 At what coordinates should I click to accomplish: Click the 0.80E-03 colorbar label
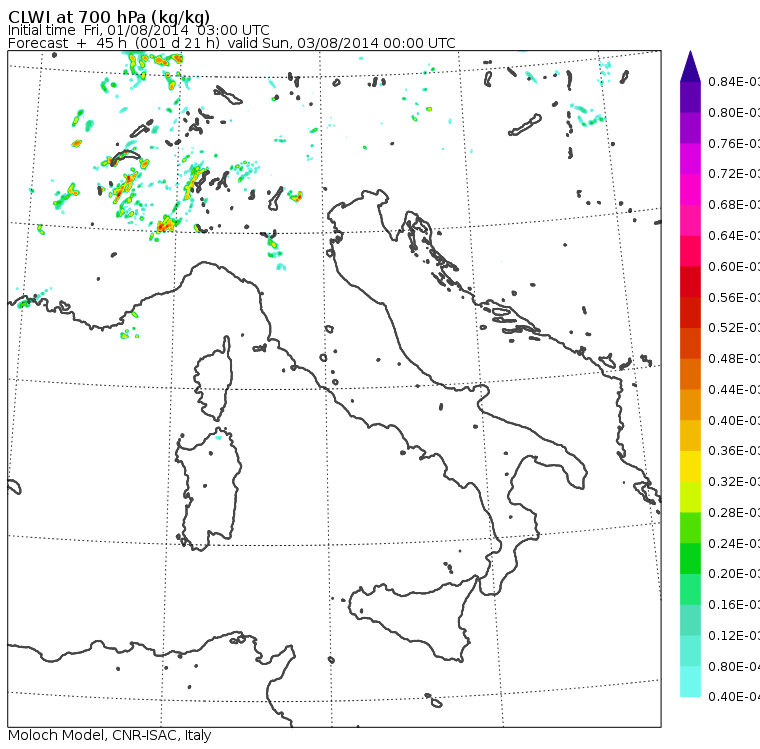coord(734,112)
